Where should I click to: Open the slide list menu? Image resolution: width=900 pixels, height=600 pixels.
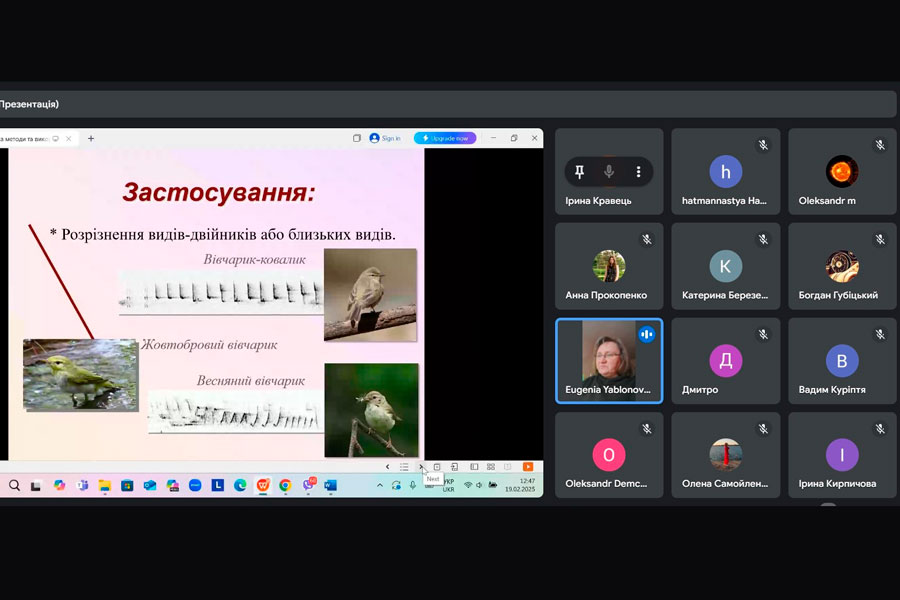(x=404, y=467)
